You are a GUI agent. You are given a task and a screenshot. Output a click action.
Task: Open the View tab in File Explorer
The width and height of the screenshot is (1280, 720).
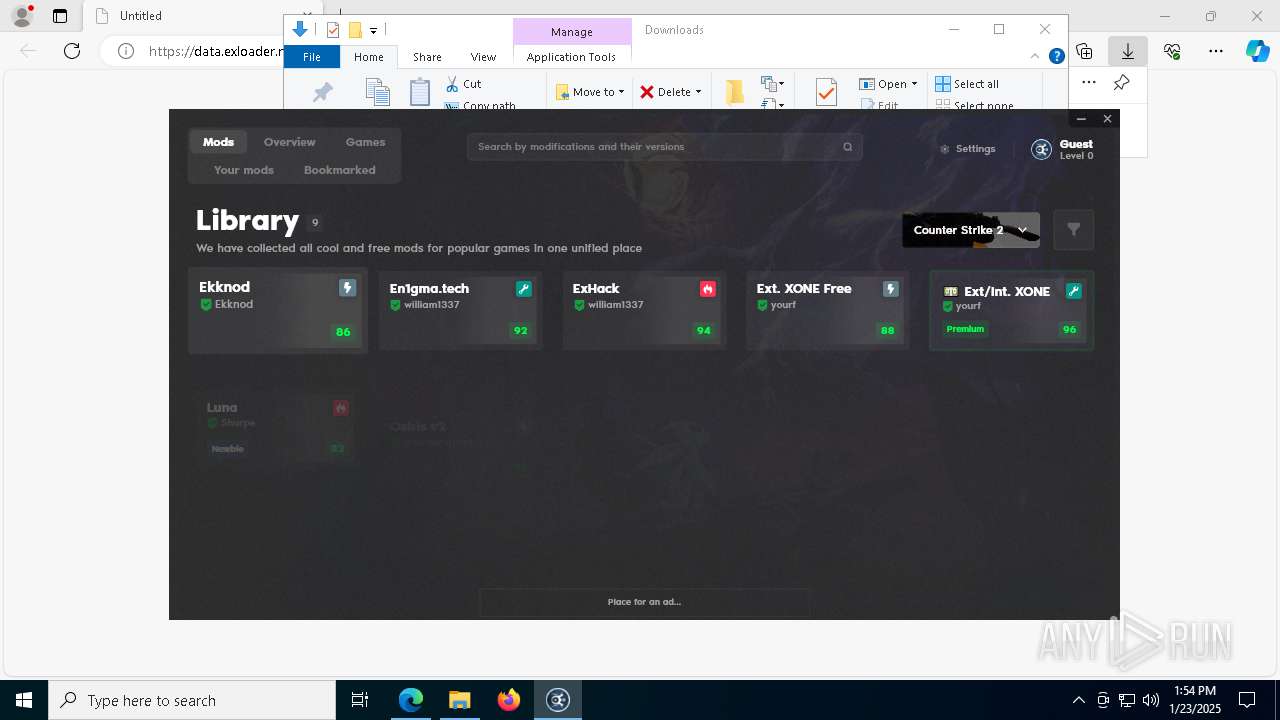pos(483,57)
